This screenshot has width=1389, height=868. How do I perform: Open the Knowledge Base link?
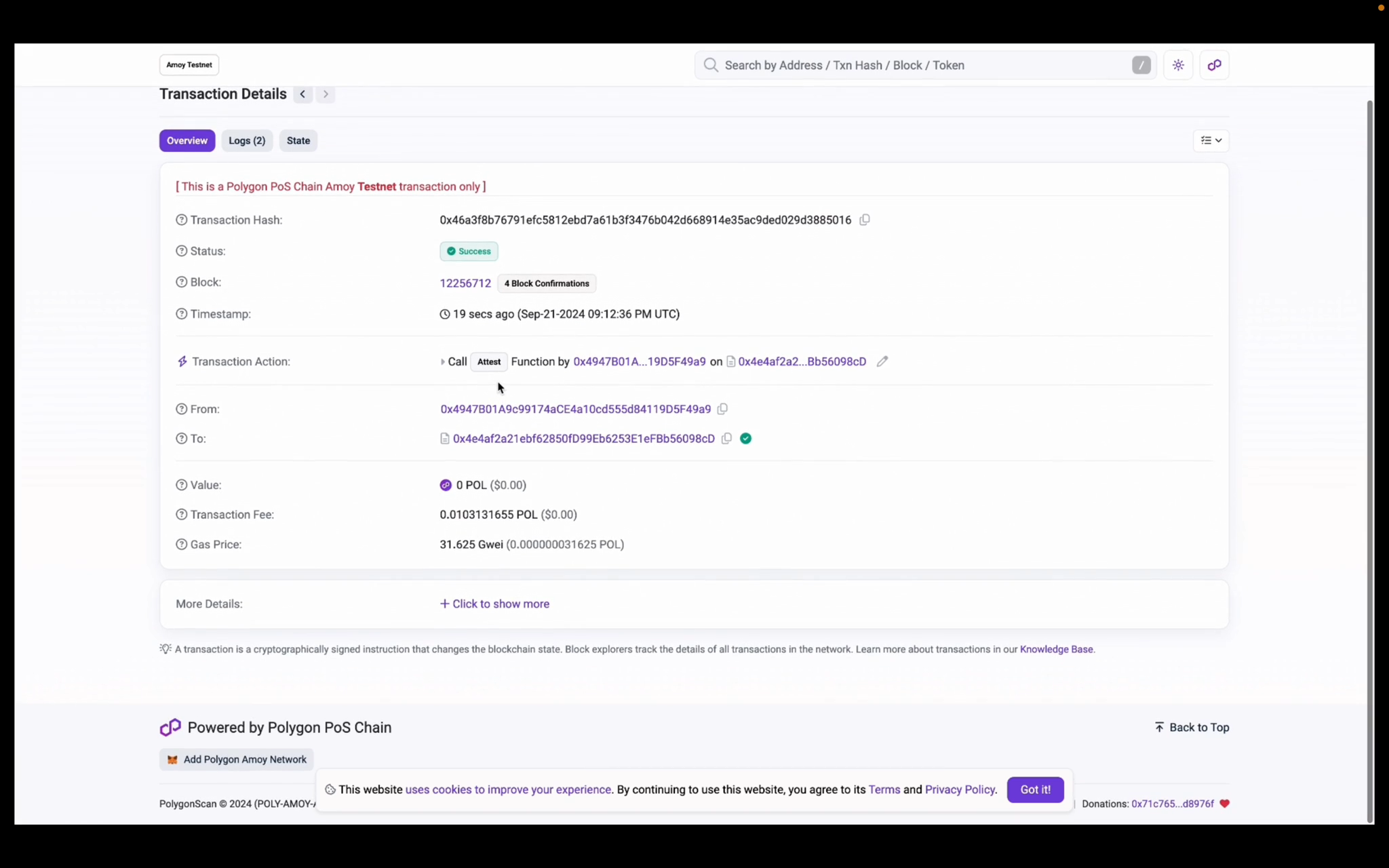point(1056,649)
